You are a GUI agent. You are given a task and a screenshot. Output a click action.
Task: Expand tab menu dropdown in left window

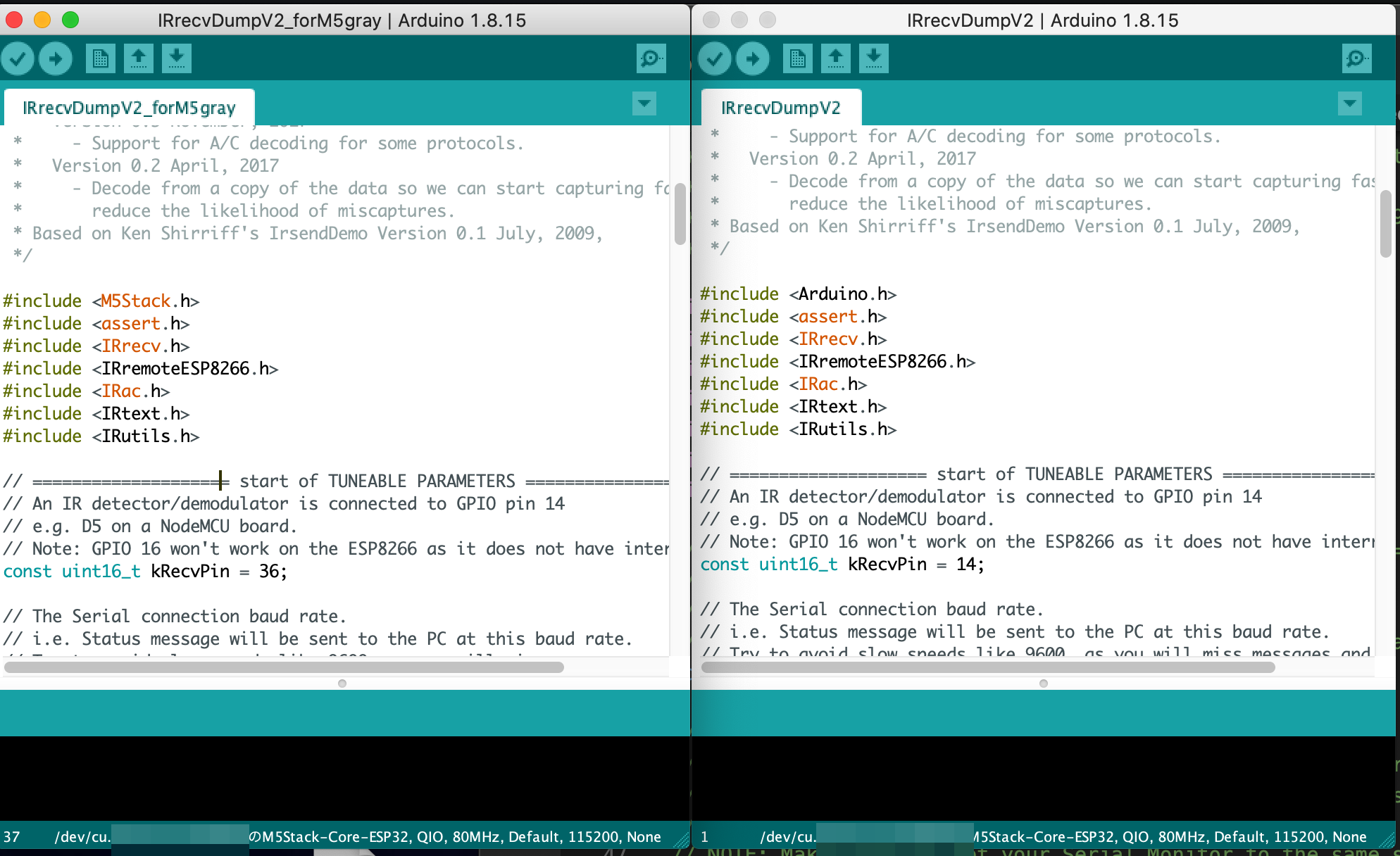(644, 103)
